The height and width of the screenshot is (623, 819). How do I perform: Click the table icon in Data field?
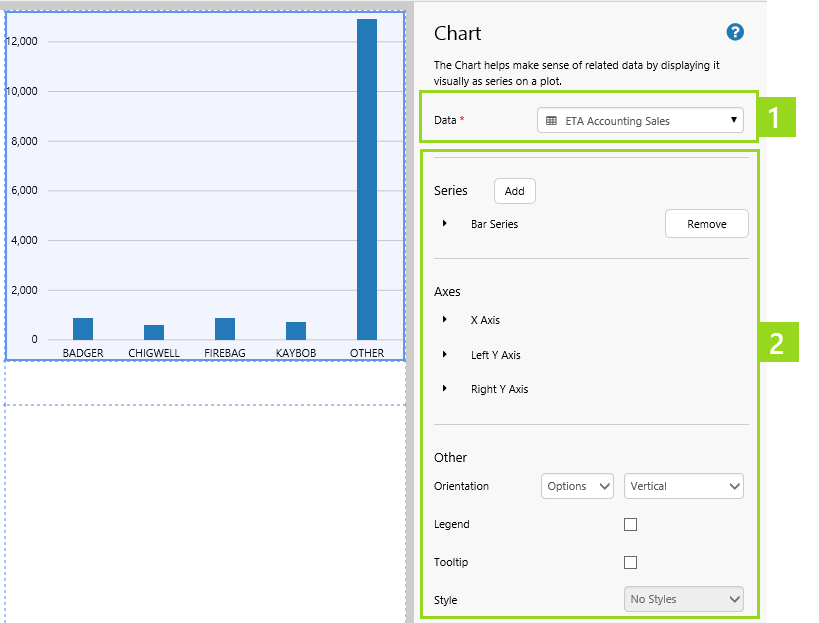click(551, 121)
